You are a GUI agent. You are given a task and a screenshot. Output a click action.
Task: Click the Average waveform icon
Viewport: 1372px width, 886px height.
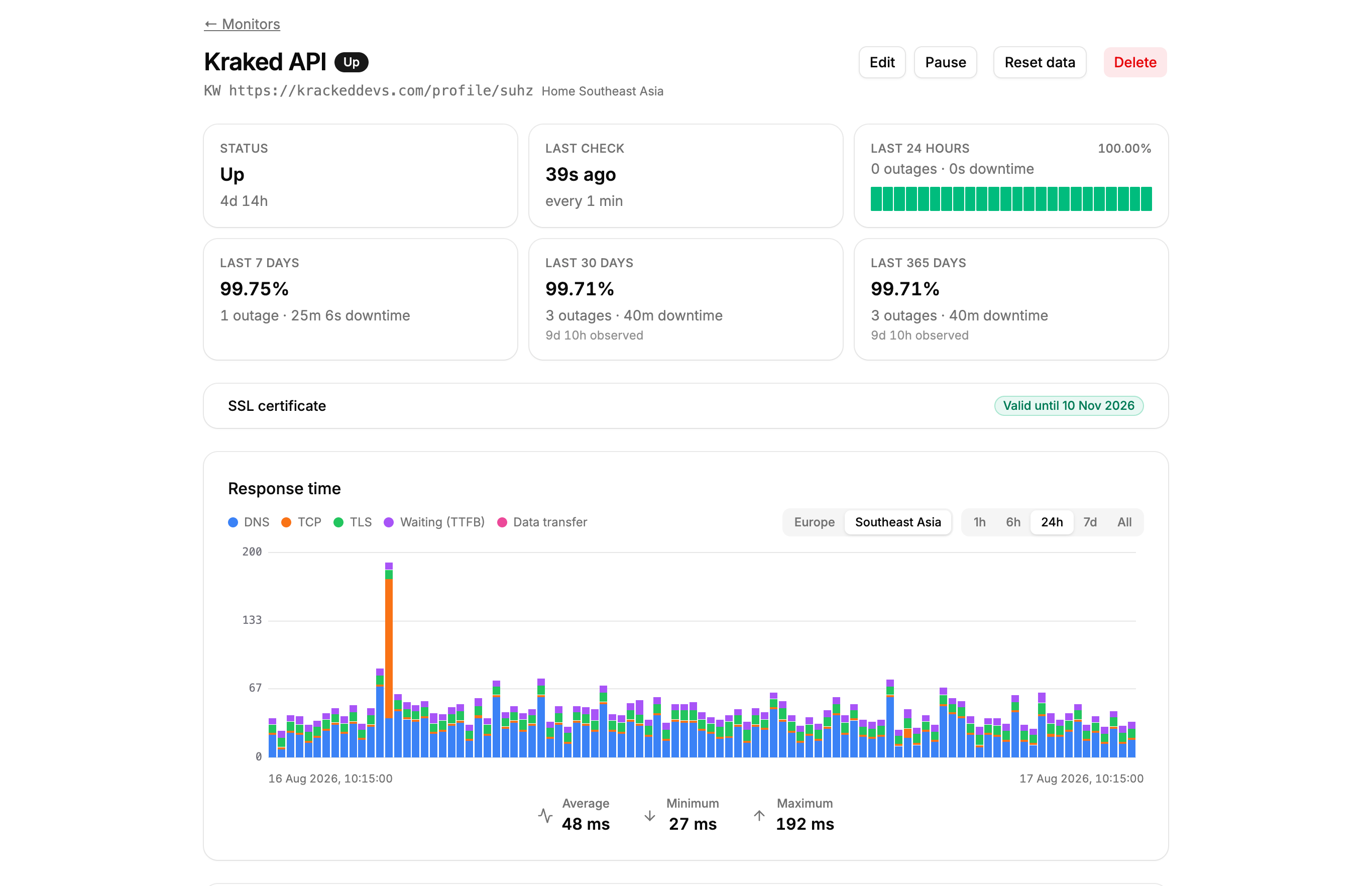pyautogui.click(x=545, y=815)
